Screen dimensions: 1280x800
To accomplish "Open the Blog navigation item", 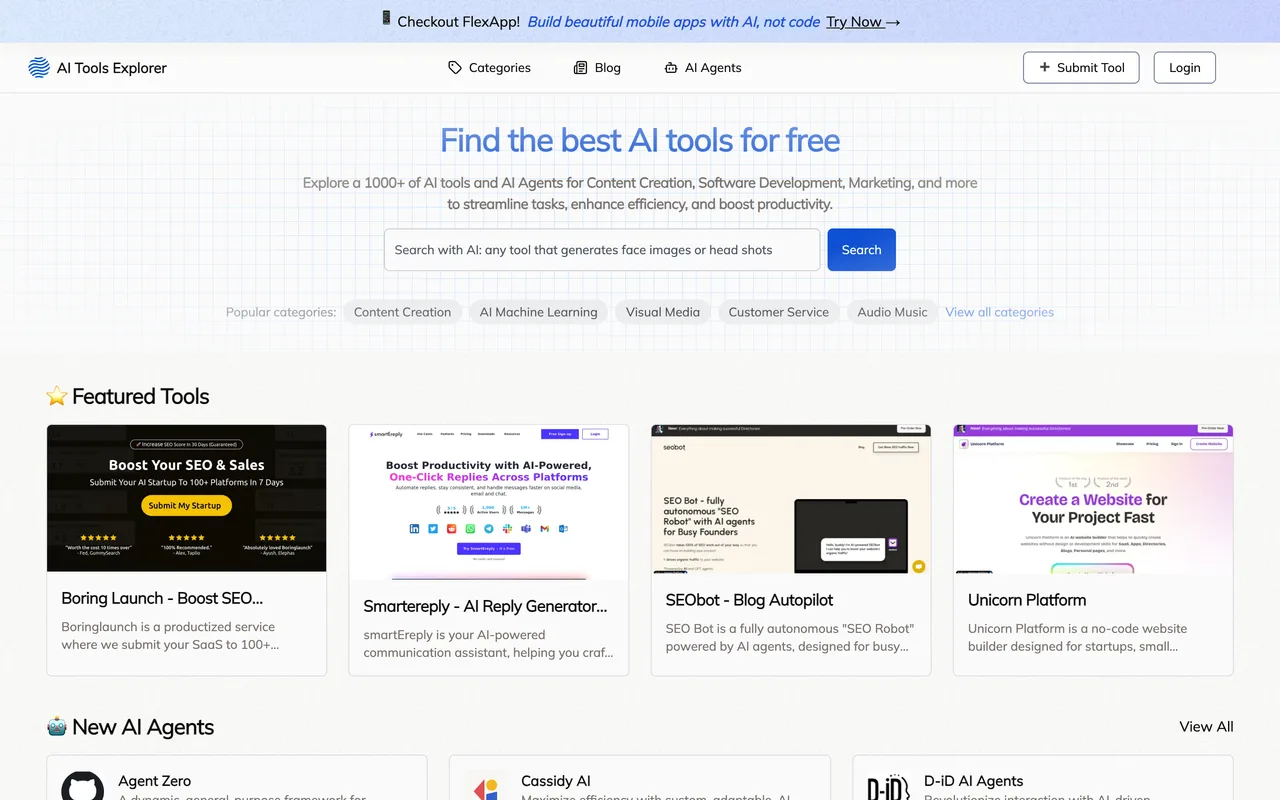I will pos(597,68).
